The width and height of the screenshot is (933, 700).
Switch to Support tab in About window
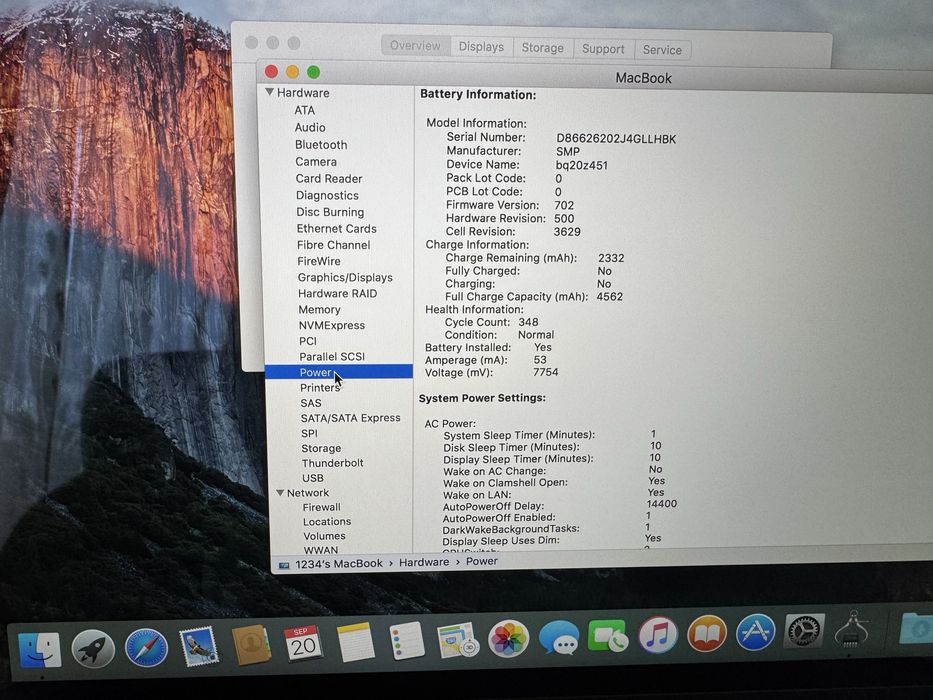coord(603,49)
